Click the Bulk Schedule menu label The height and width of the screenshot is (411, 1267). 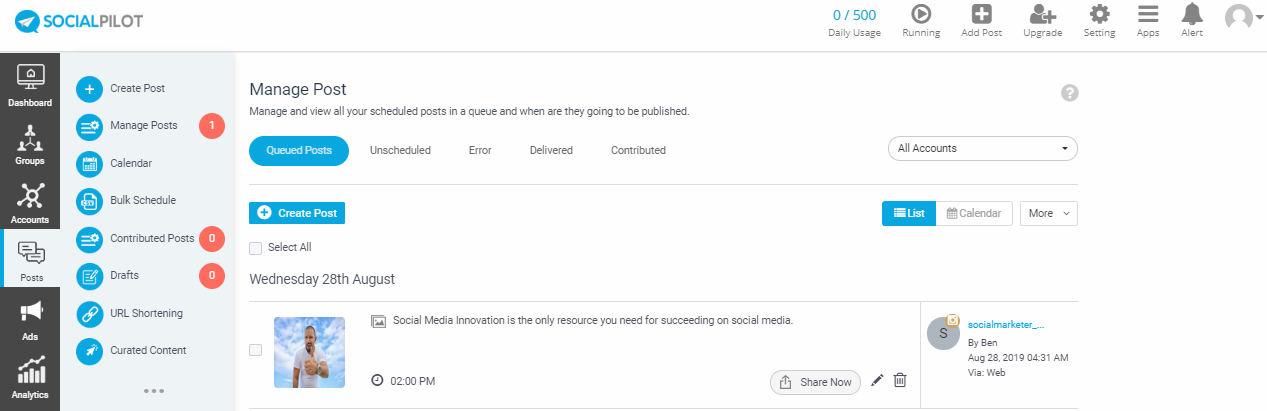[x=143, y=200]
